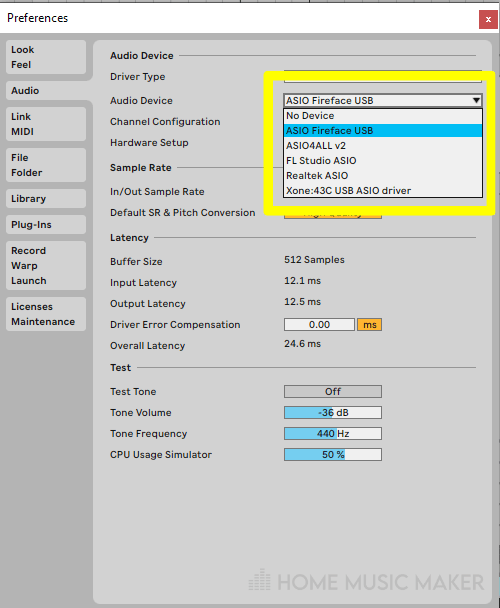Select Xone:43C USB ASIO driver
This screenshot has width=500, height=608.
(383, 190)
